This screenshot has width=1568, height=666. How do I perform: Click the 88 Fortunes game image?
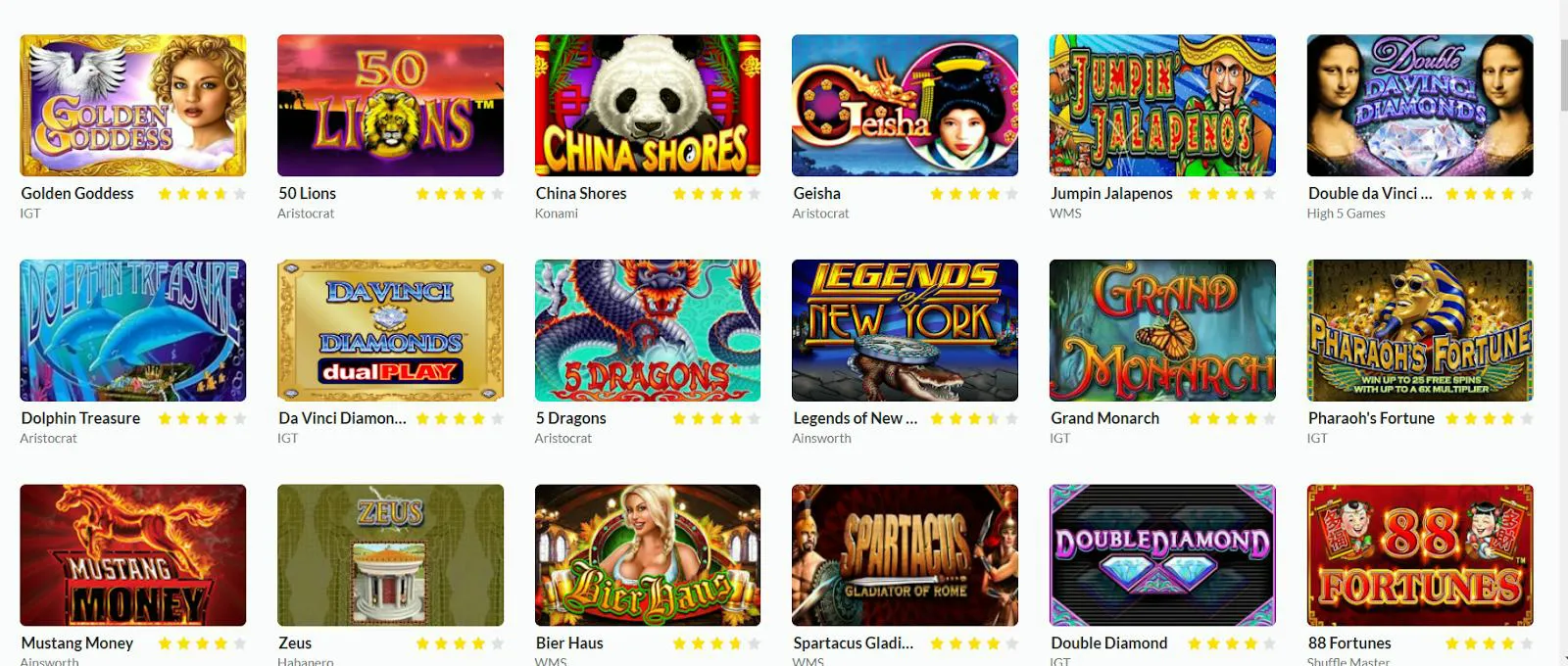click(x=1420, y=555)
